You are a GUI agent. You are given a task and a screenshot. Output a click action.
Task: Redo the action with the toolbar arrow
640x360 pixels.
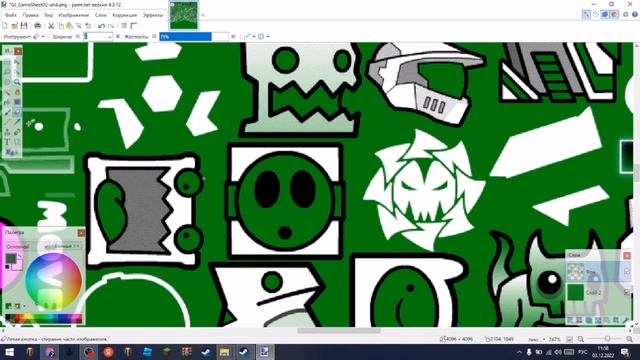click(111, 26)
